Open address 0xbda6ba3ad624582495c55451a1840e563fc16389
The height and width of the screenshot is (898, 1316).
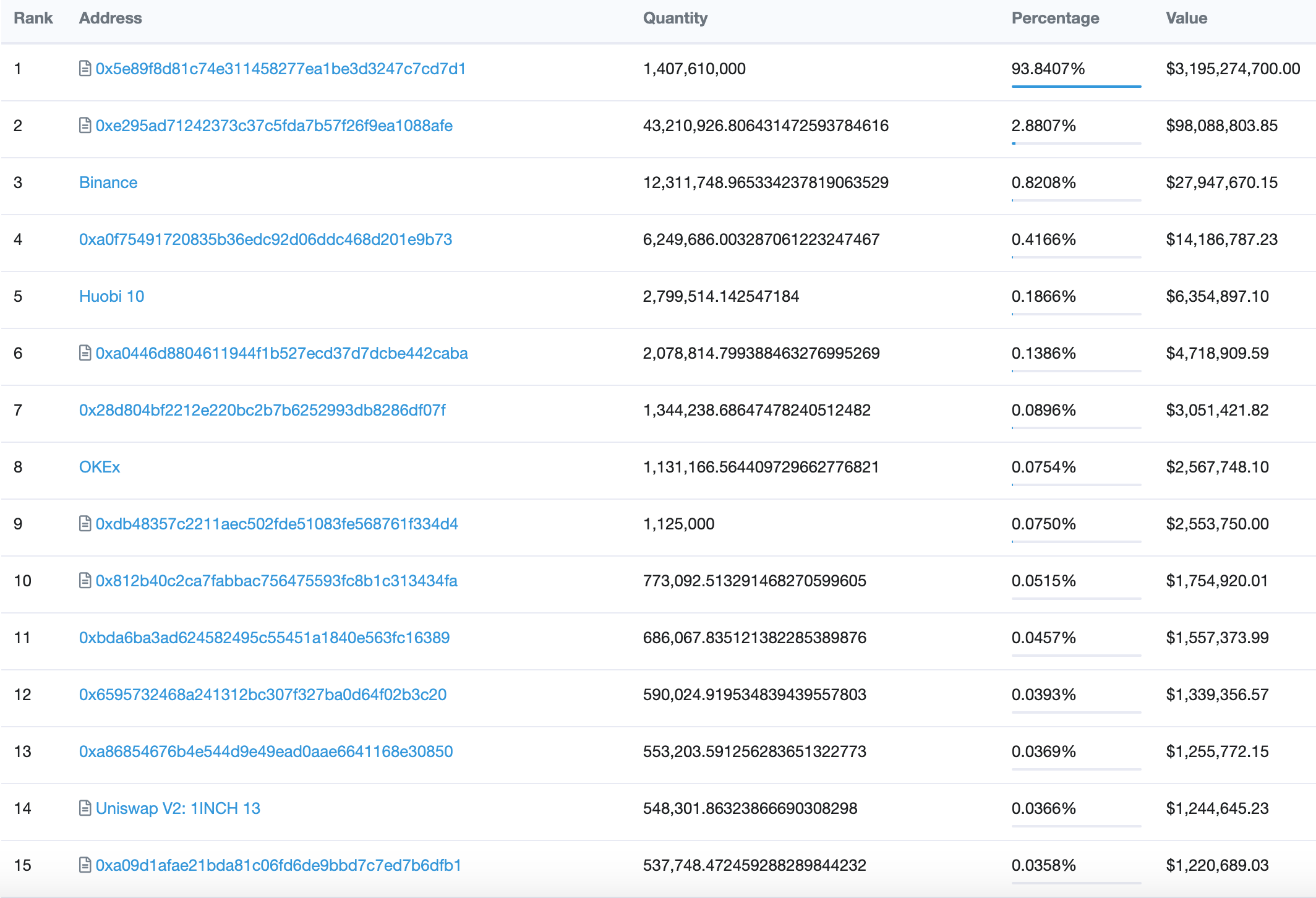tap(264, 638)
